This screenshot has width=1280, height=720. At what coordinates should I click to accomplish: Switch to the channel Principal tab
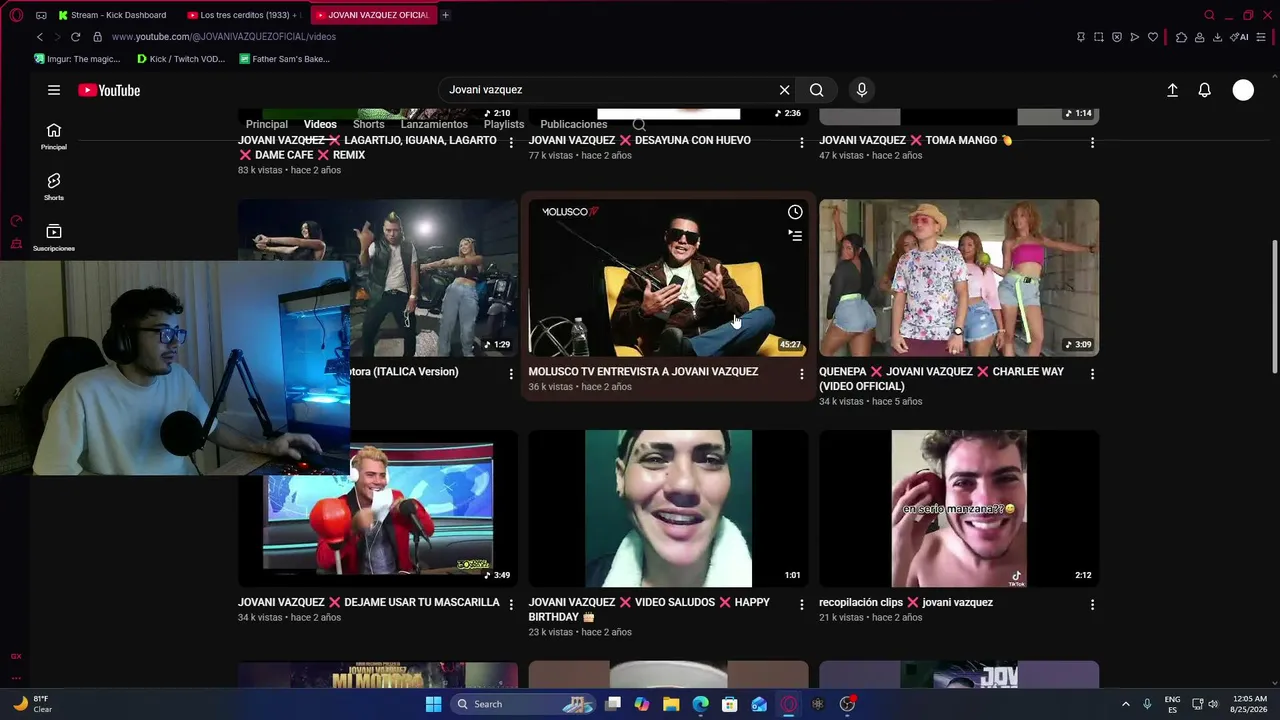pyautogui.click(x=267, y=124)
